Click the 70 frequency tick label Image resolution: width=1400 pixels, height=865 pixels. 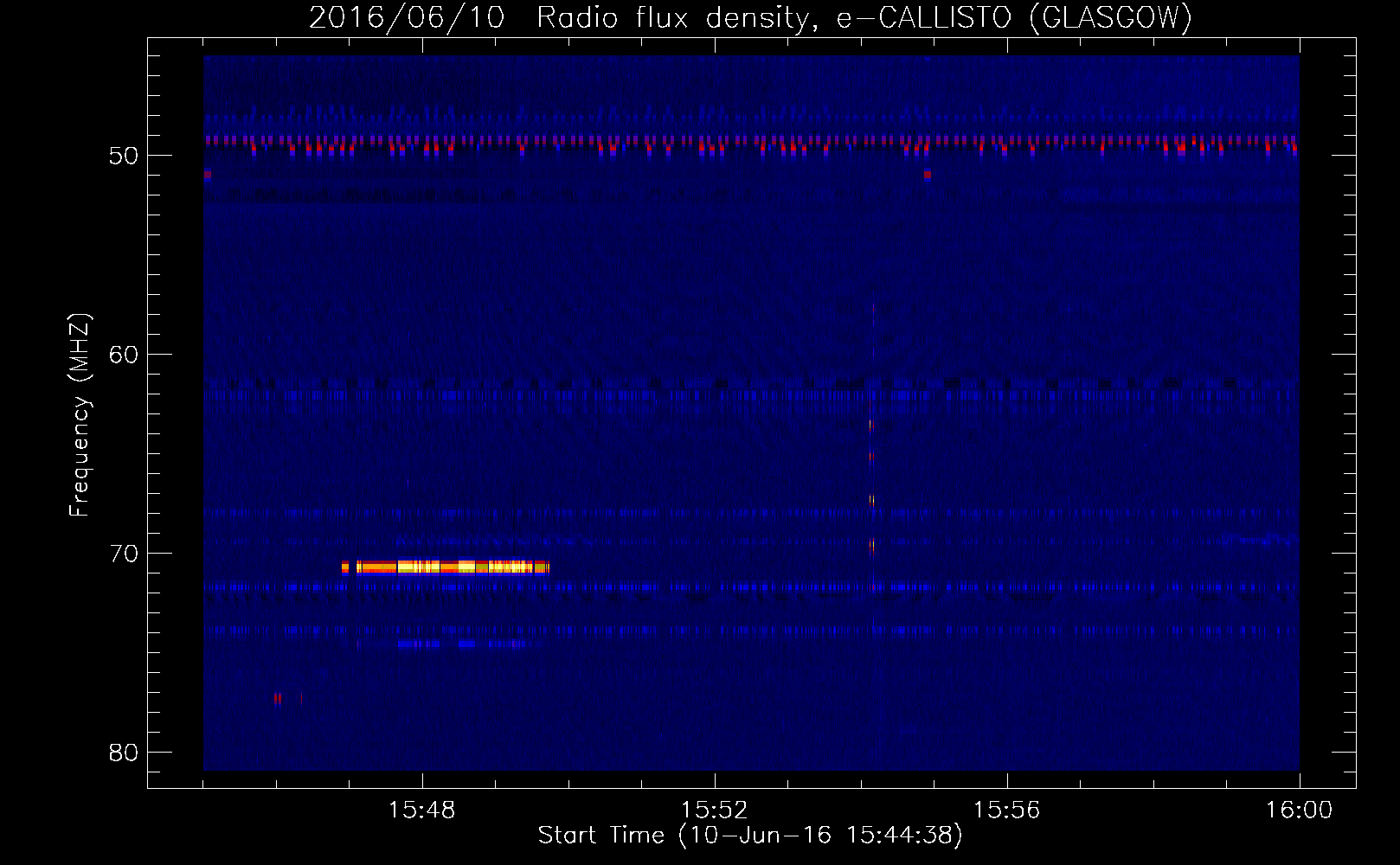pos(125,554)
